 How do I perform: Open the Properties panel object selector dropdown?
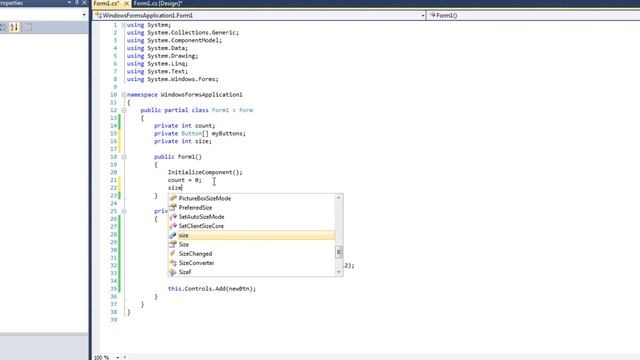coord(84,15)
